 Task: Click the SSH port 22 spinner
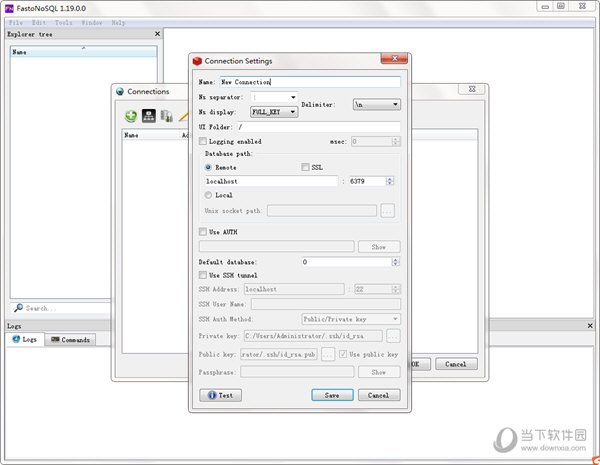pyautogui.click(x=396, y=289)
